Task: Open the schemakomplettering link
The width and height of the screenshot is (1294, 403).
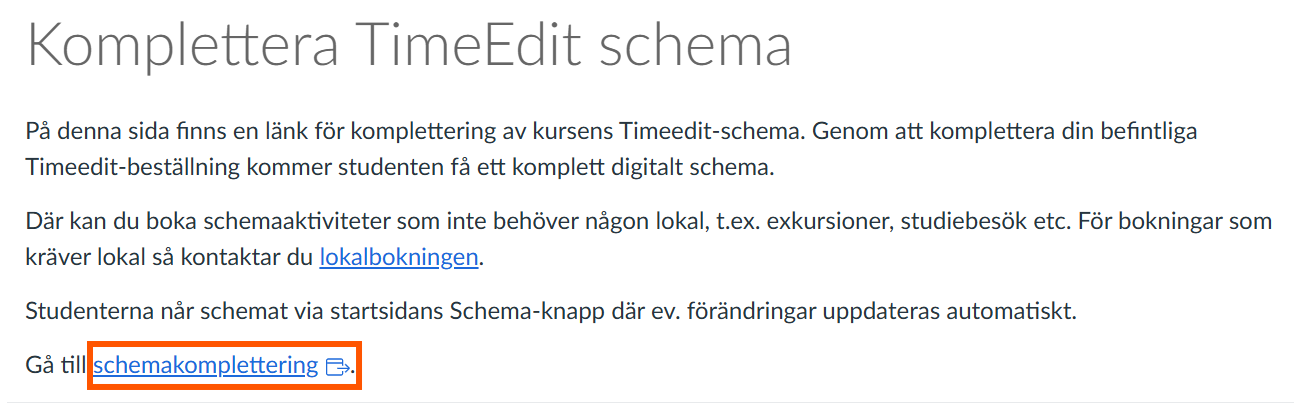Action: [x=206, y=366]
